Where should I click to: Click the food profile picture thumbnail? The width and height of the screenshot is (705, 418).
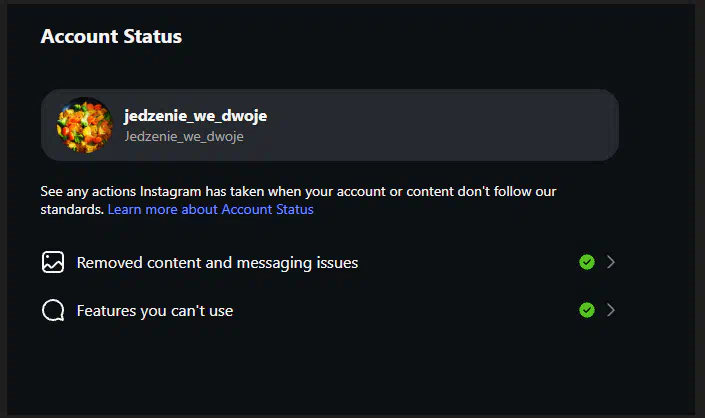coord(84,125)
